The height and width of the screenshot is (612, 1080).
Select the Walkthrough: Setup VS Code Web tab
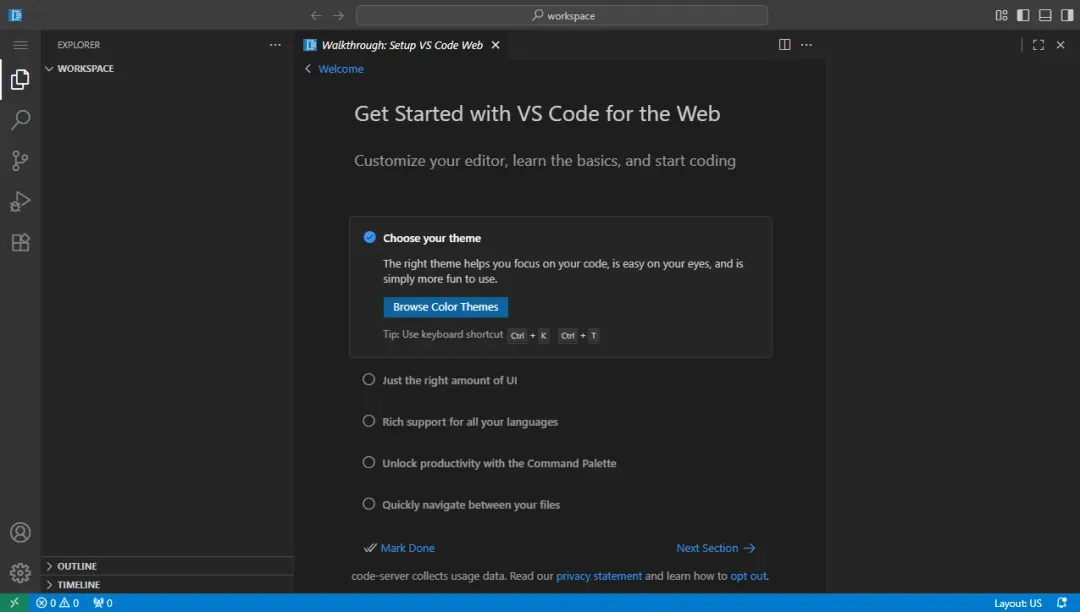click(401, 45)
